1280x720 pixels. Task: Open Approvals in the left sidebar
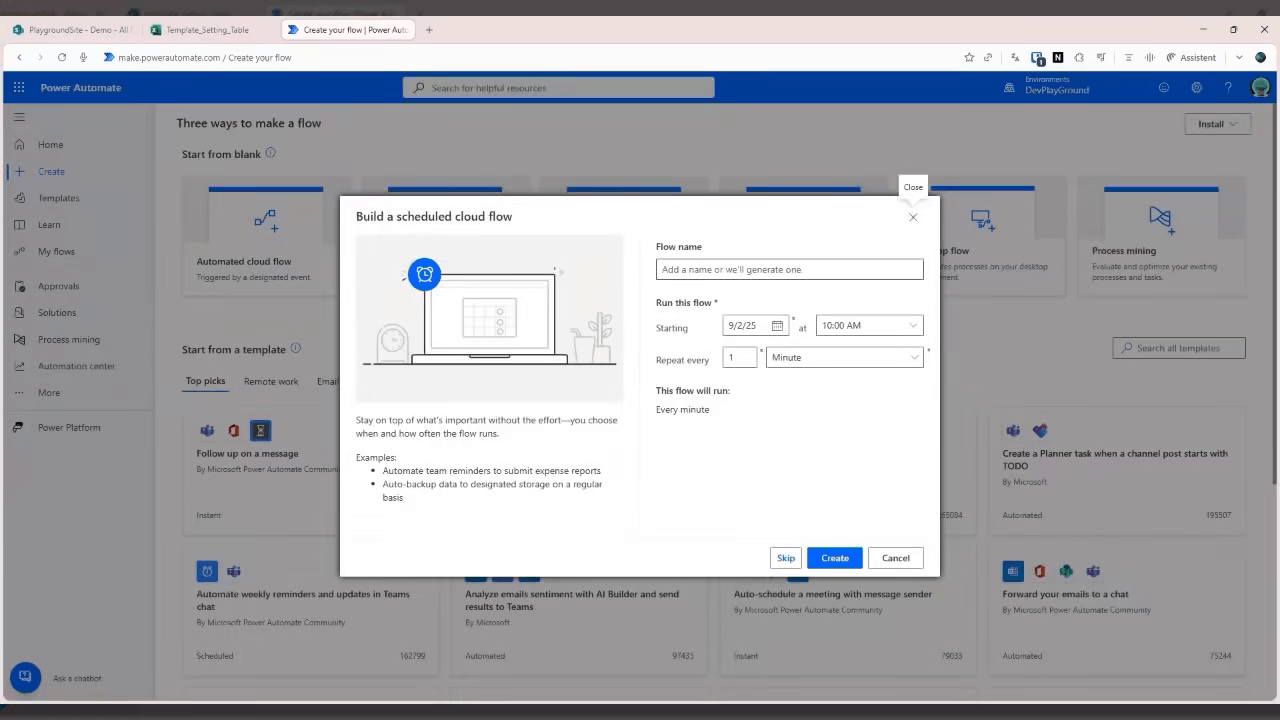click(58, 286)
